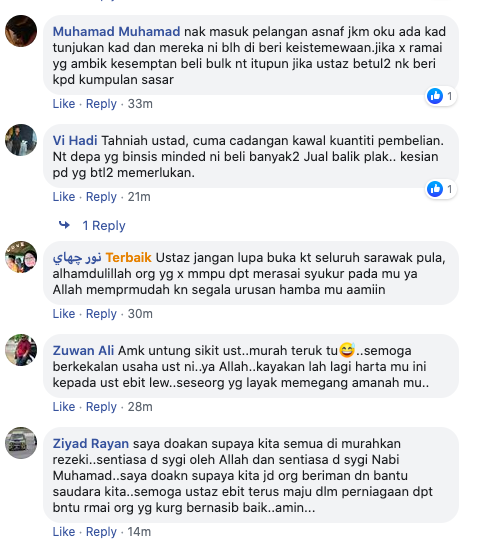Click the reply arrow icon beside 1 Reply
Image resolution: width=492 pixels, height=542 pixels.
[64, 225]
